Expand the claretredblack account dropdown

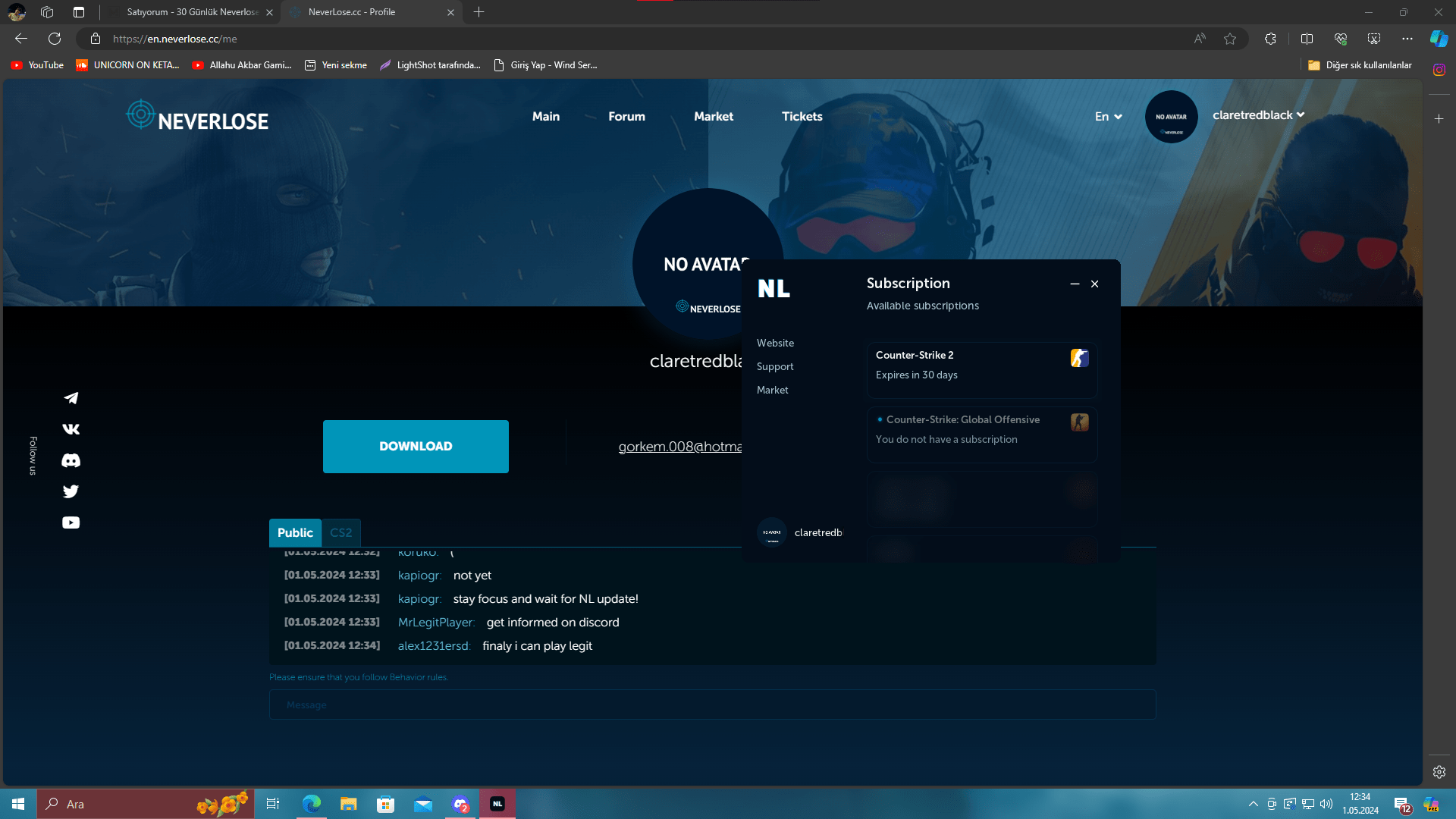pos(1258,115)
